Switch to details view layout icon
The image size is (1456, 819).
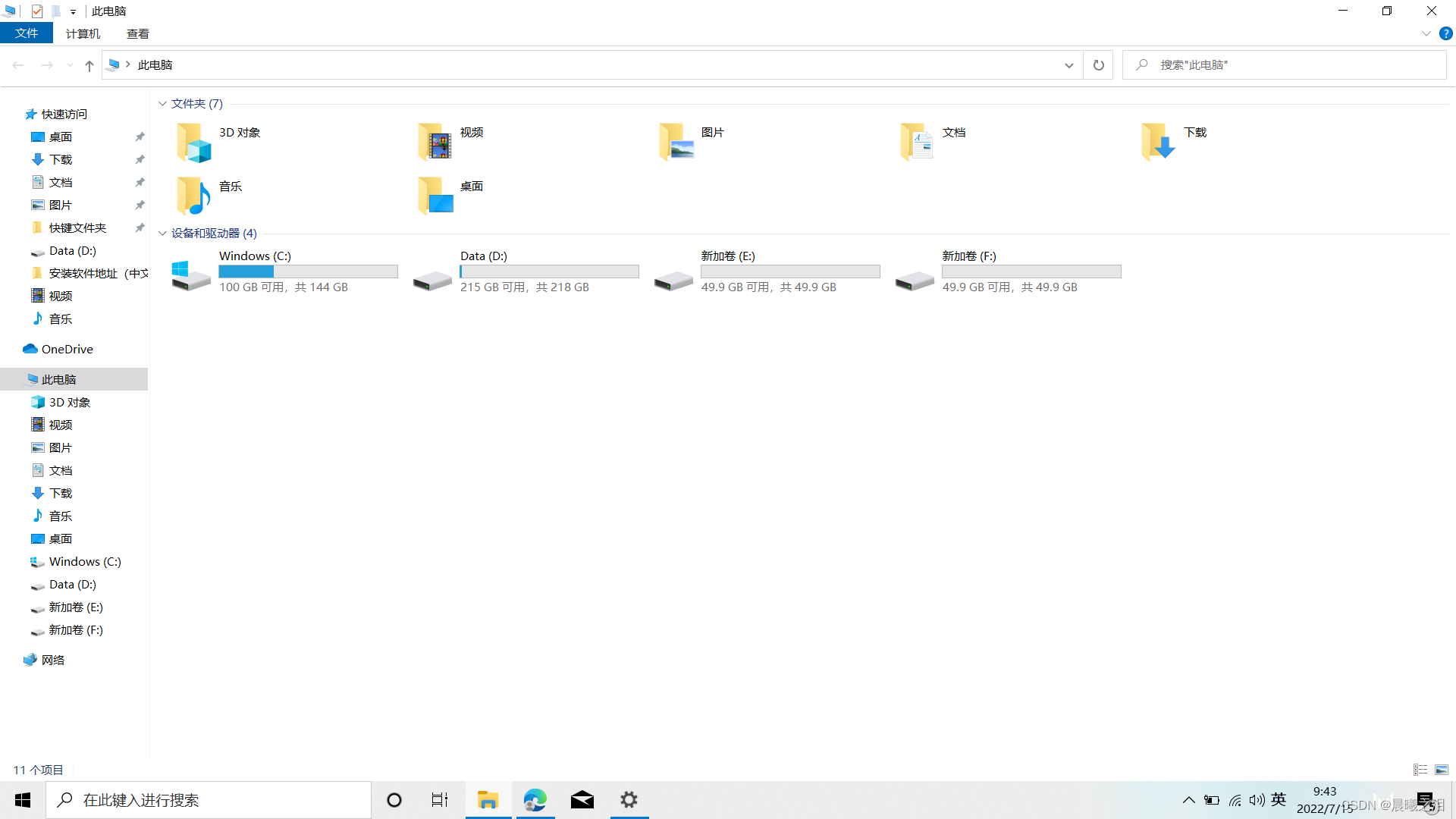[1420, 770]
